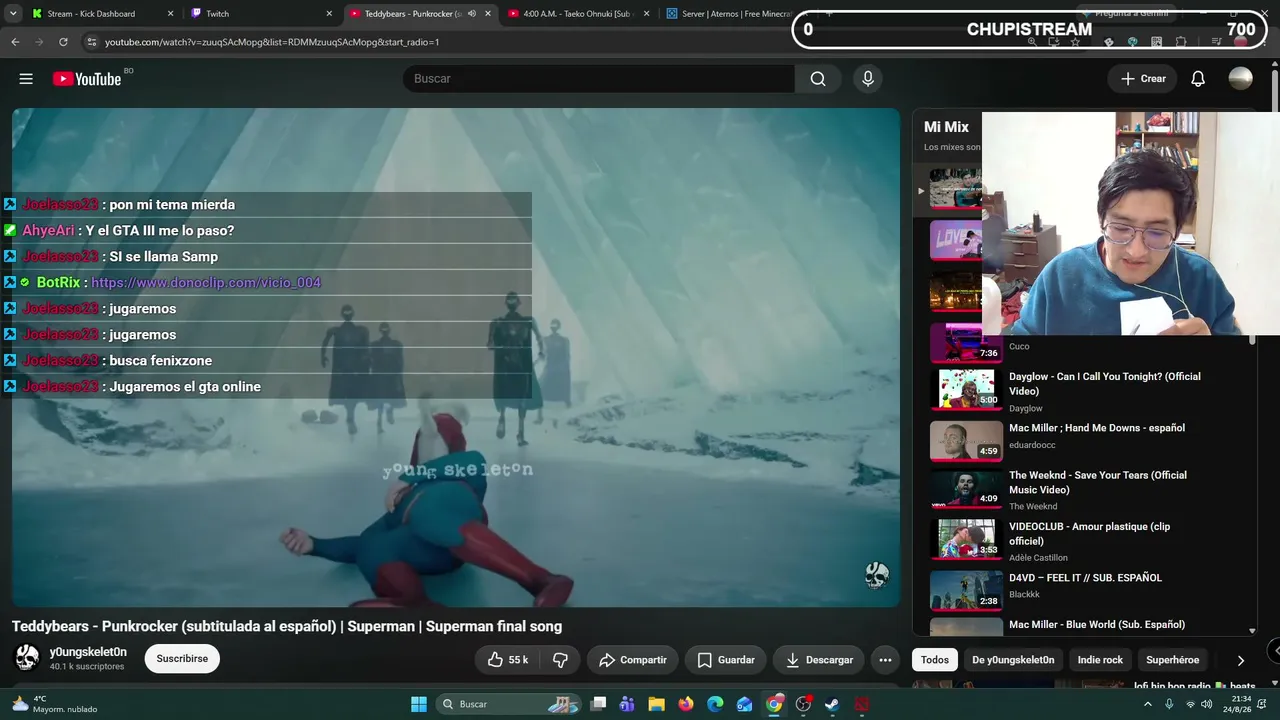Close the Teddybears - Punkrocker tab
Viewport: 1280px width, 720px height.
click(488, 14)
